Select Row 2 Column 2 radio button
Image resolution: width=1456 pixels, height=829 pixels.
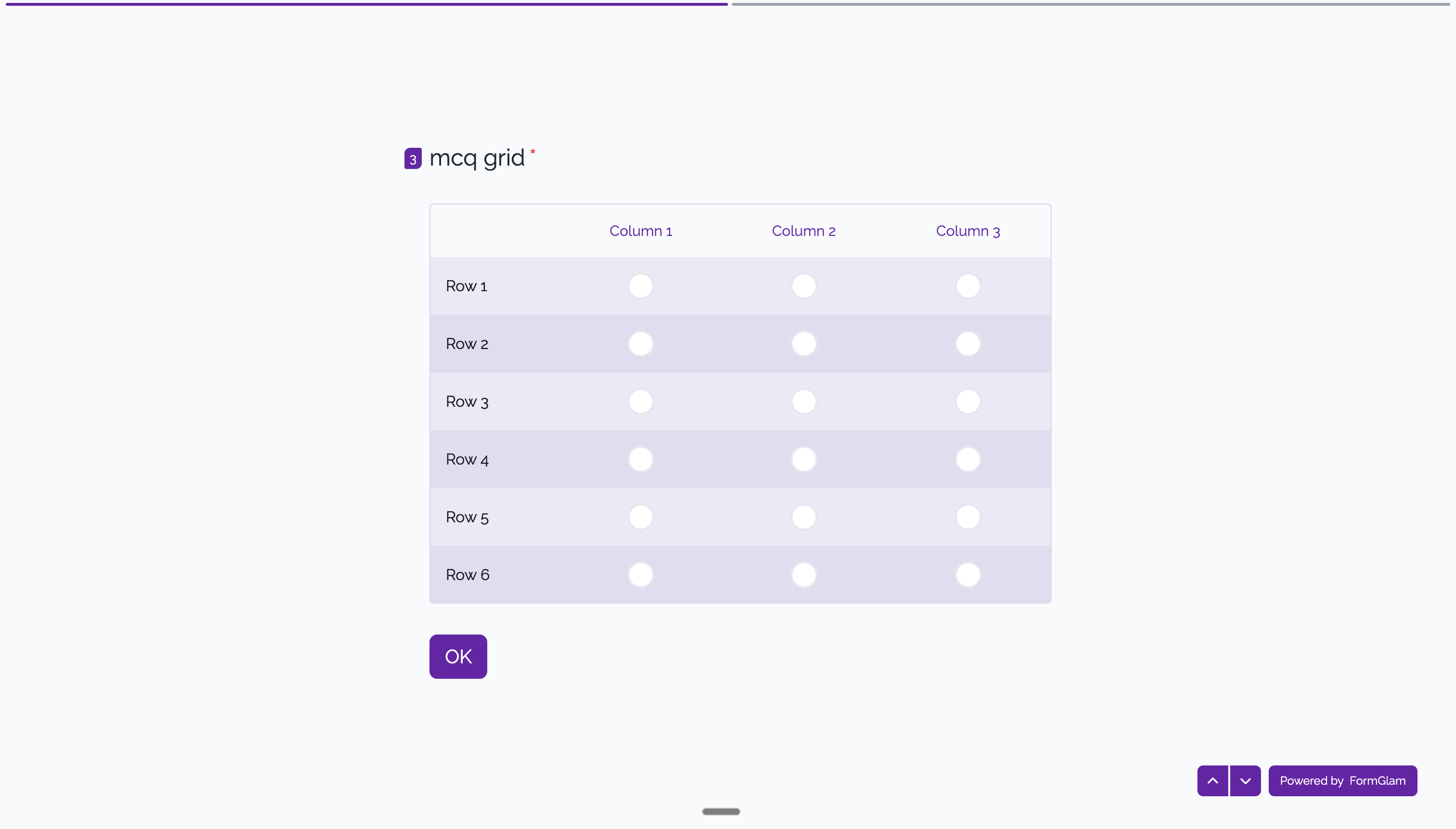coord(803,343)
